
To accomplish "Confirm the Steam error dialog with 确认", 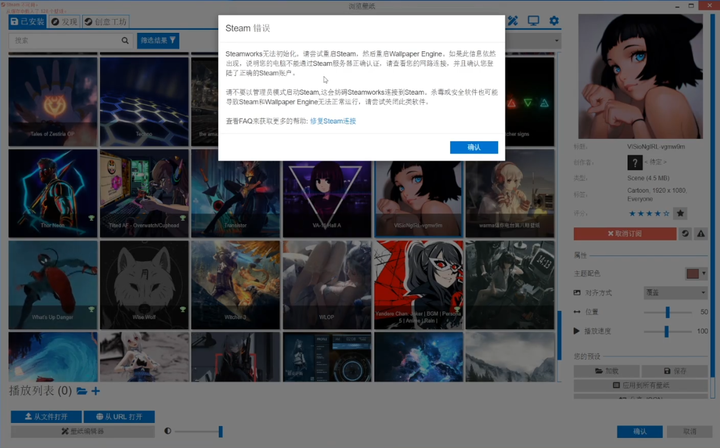I will click(x=473, y=147).
